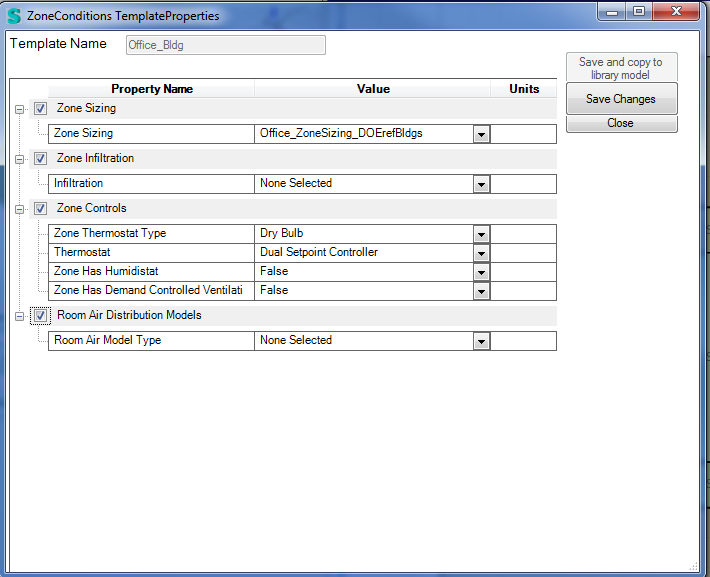Collapse Room Air Distribution Models node
The height and width of the screenshot is (577, 710).
click(19, 315)
